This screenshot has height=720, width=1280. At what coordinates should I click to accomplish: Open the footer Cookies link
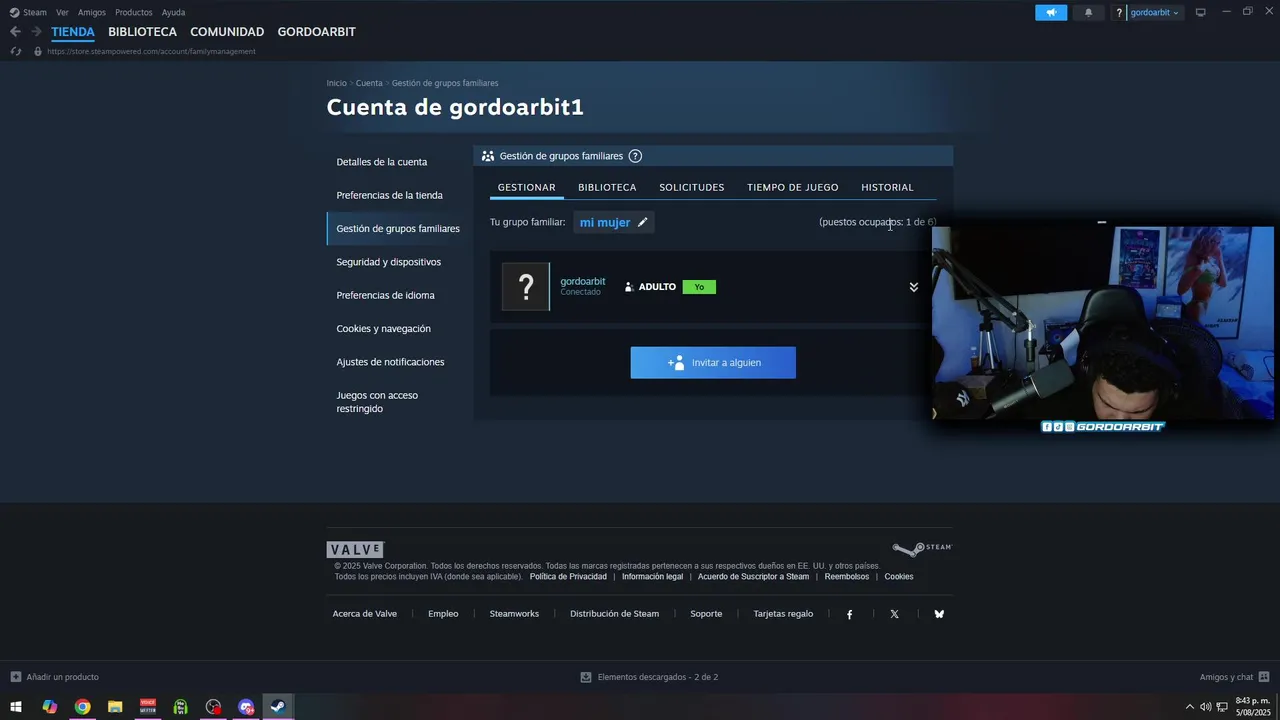[898, 577]
